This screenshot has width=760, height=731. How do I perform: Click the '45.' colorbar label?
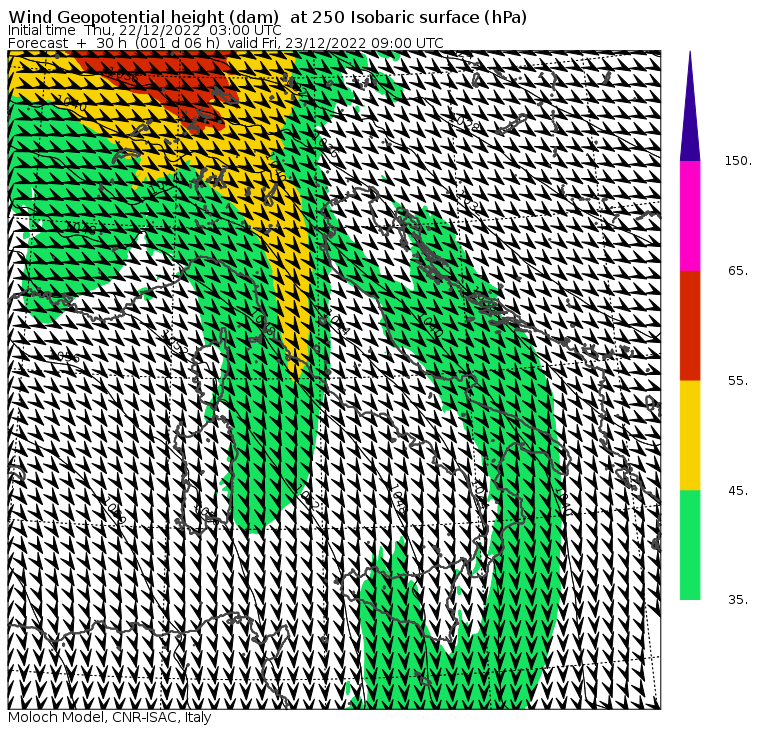pos(738,491)
